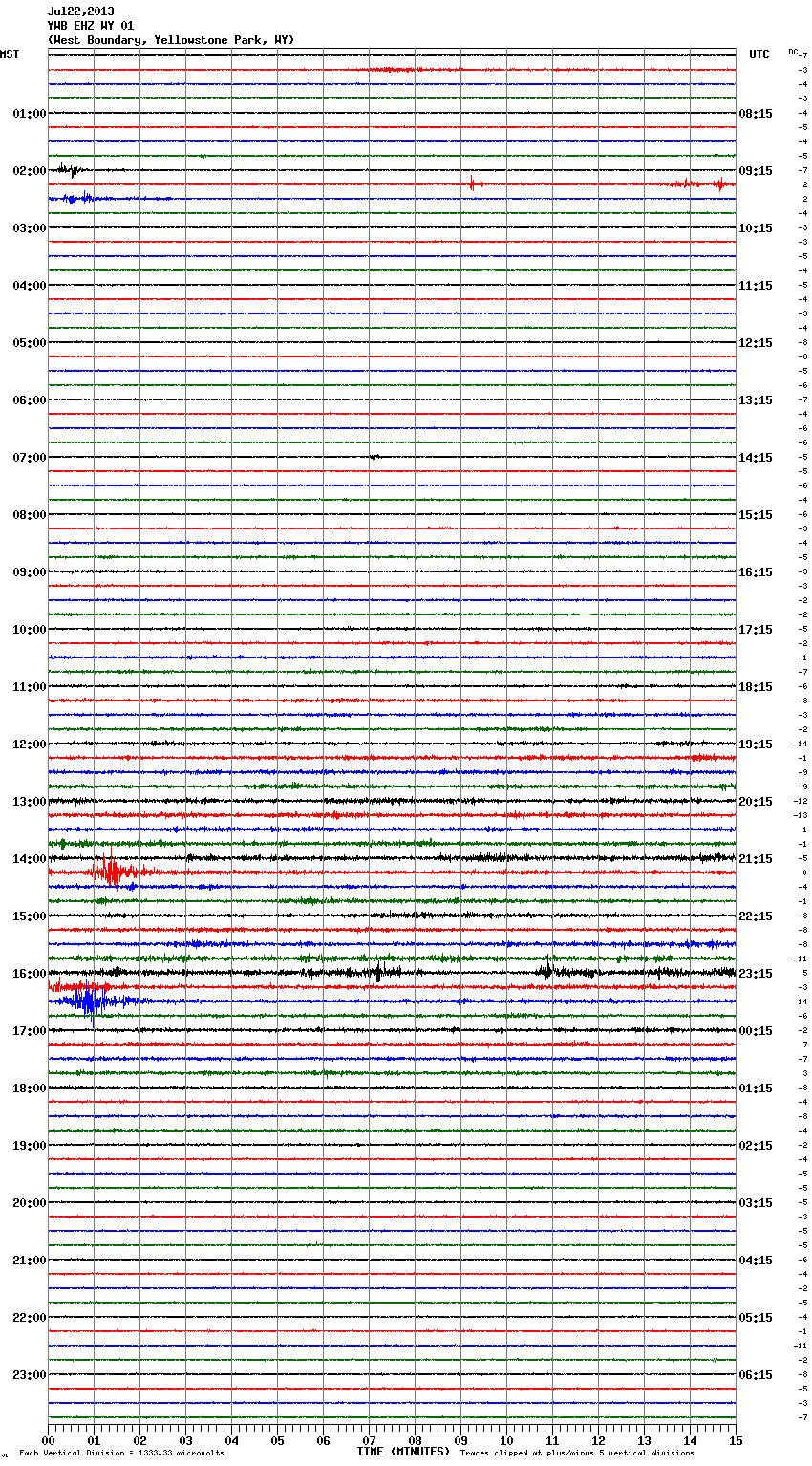The height and width of the screenshot is (1466, 812).
Task: Click the 23:15 UTC time label
Action: [x=756, y=974]
